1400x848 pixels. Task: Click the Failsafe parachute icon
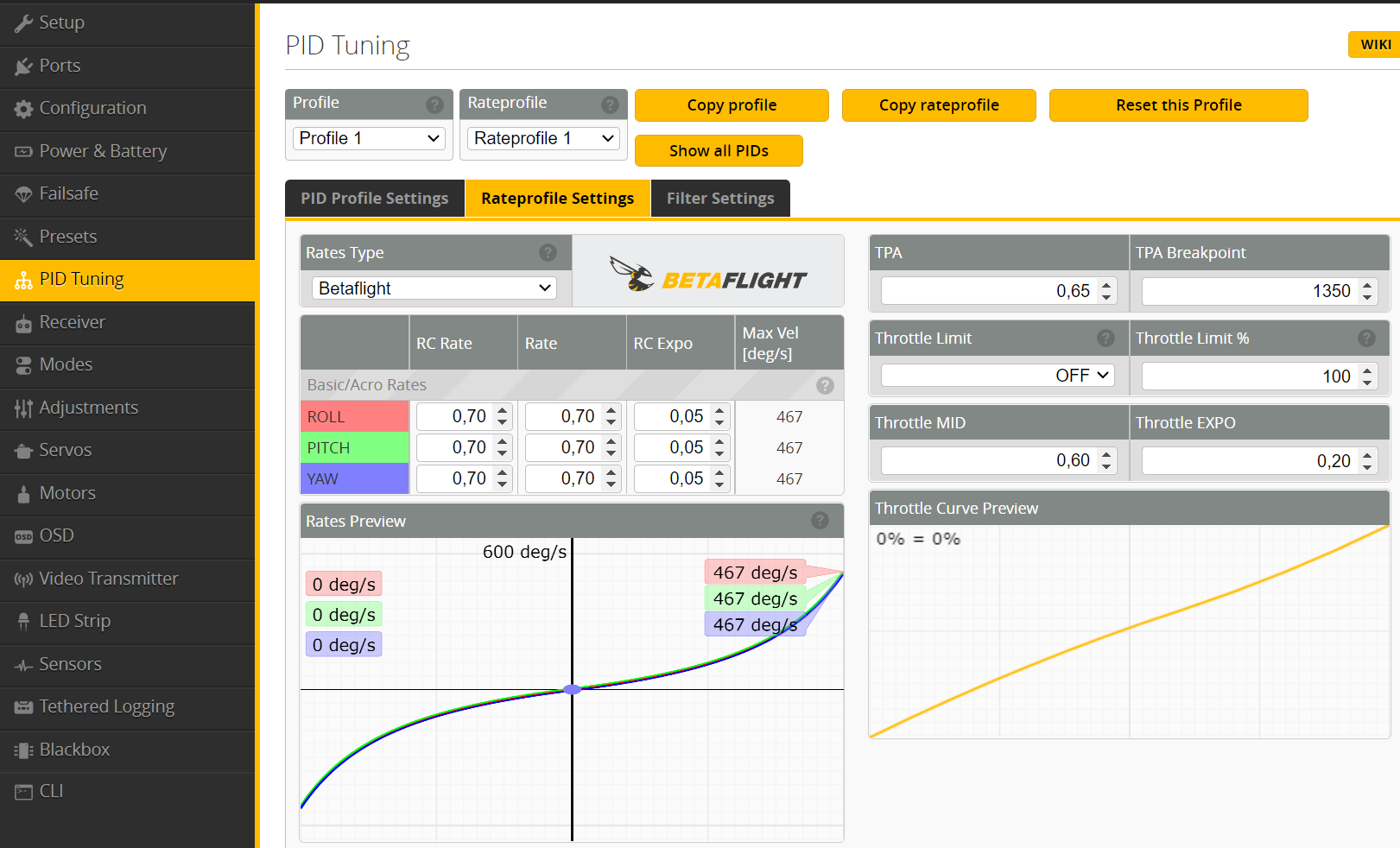pos(23,194)
